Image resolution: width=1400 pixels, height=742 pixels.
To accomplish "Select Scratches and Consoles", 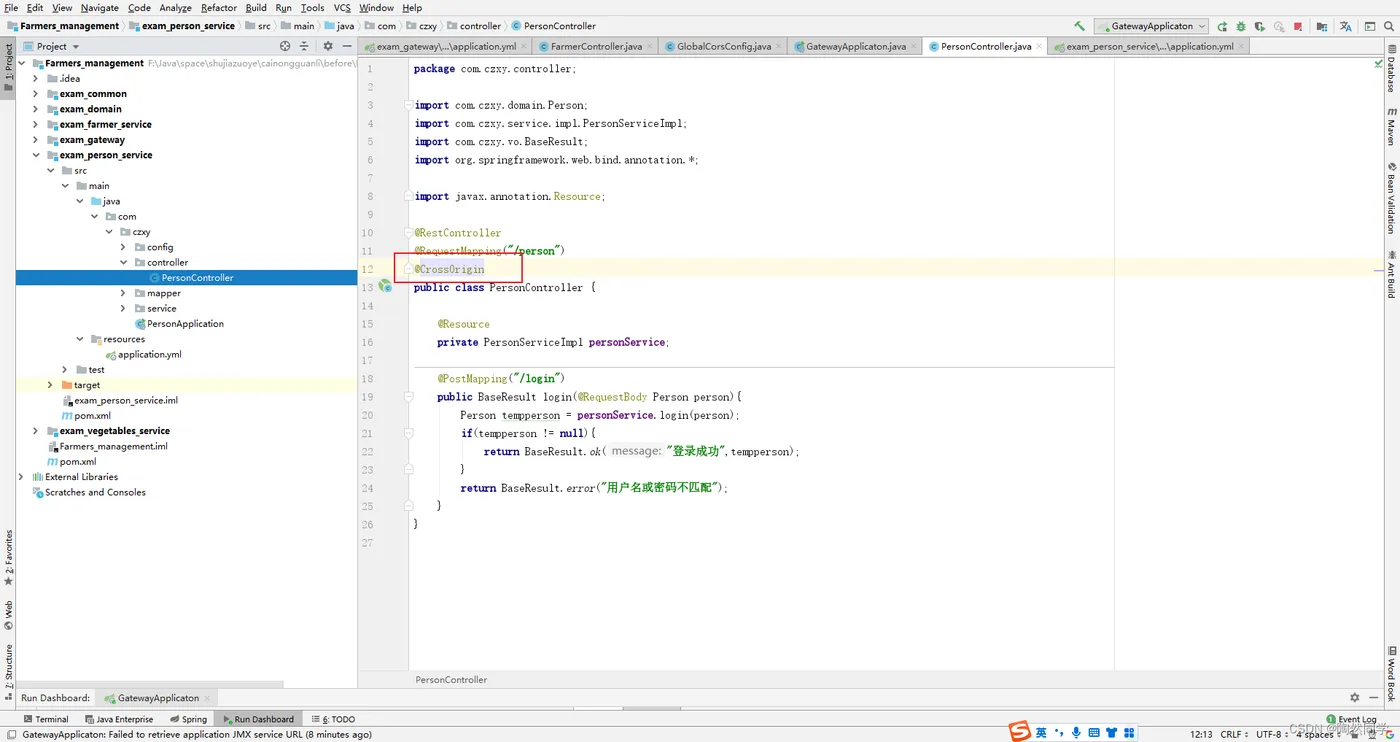I will pyautogui.click(x=95, y=492).
